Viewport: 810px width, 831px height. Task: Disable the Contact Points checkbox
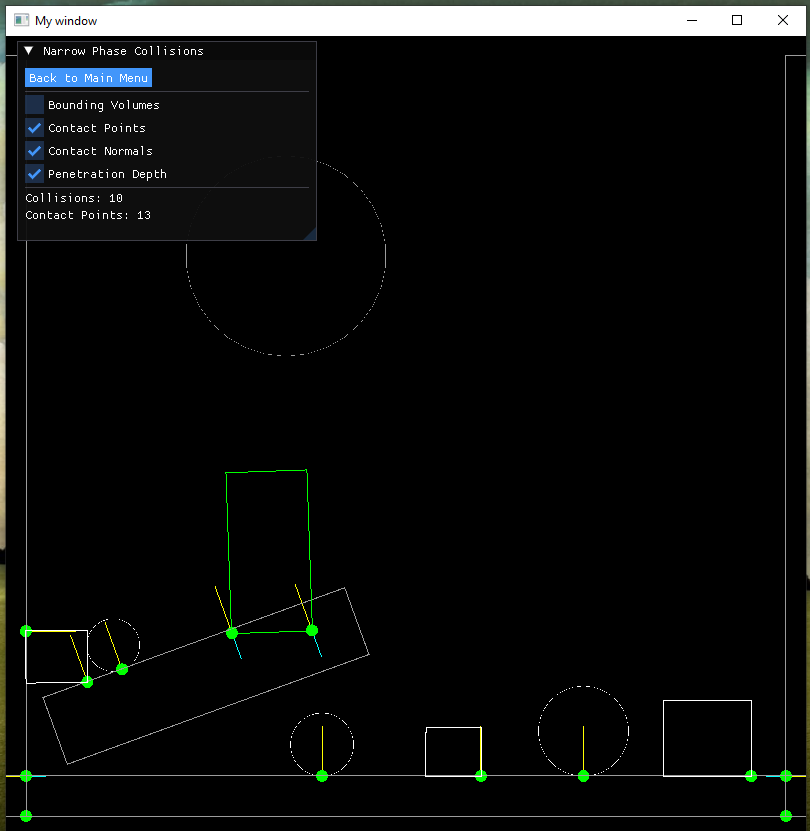(34, 127)
